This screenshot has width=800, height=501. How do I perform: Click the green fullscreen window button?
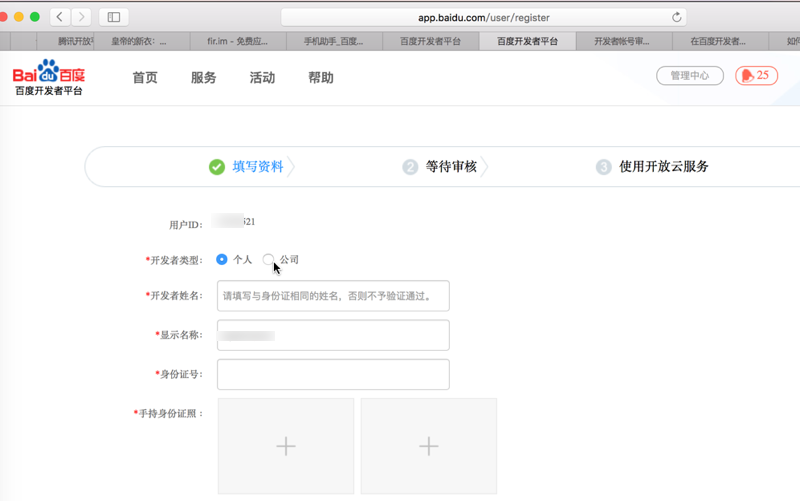click(35, 17)
